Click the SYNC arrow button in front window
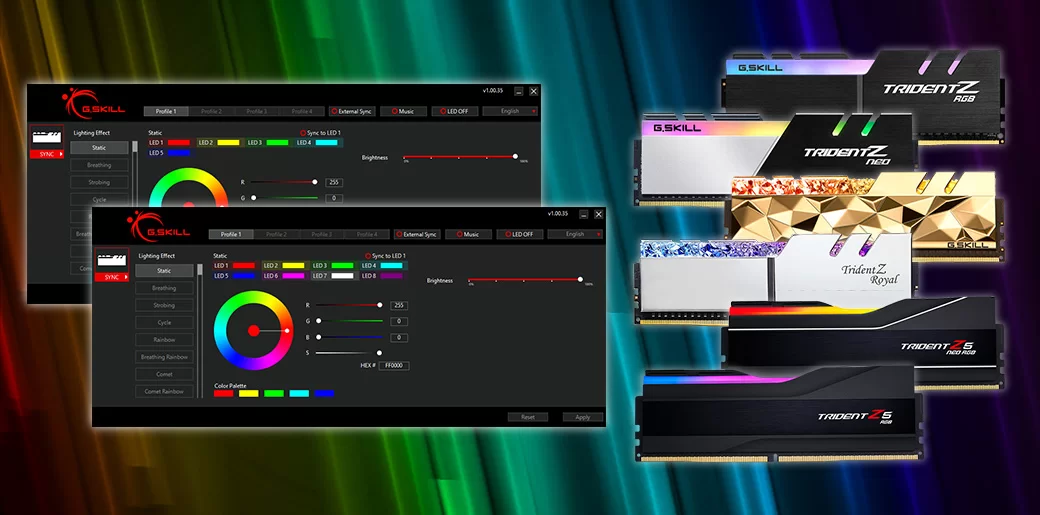 click(x=111, y=277)
